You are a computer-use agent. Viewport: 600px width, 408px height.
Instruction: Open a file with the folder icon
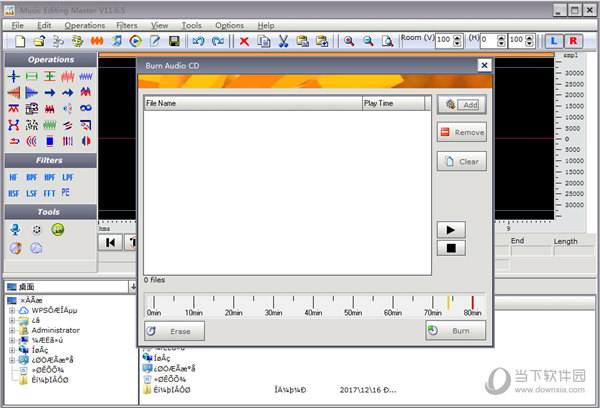(x=39, y=41)
